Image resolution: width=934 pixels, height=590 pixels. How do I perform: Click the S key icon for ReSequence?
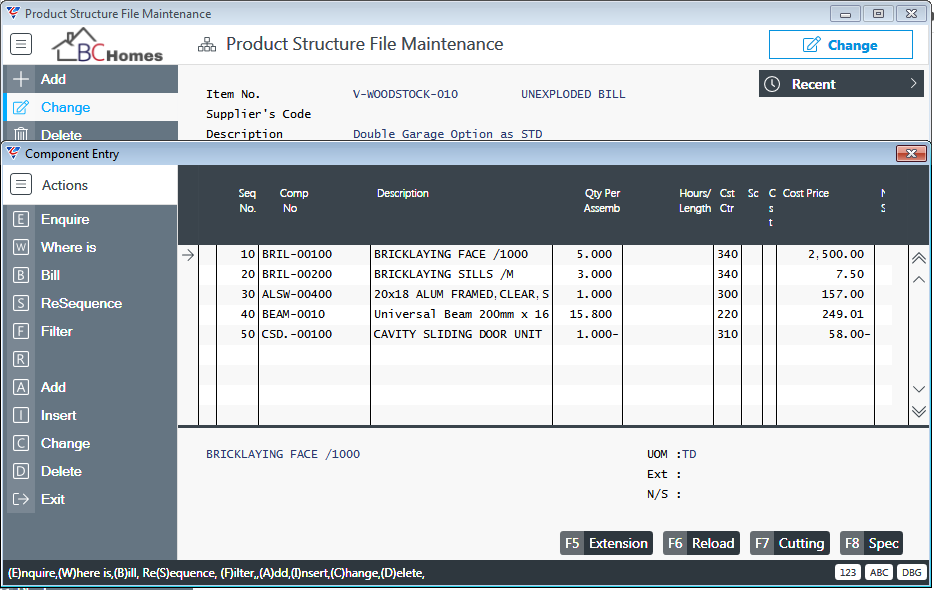coord(21,303)
